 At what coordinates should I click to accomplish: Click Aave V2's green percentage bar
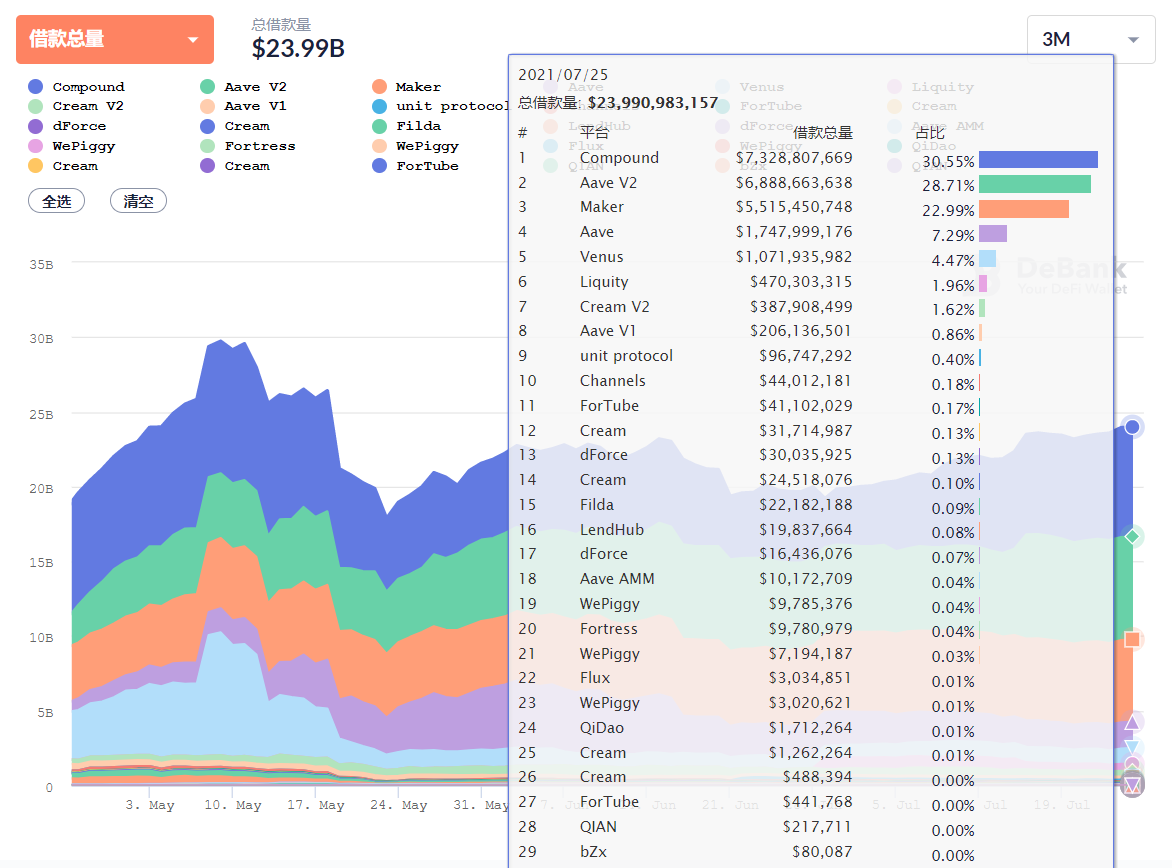[x=1035, y=184]
